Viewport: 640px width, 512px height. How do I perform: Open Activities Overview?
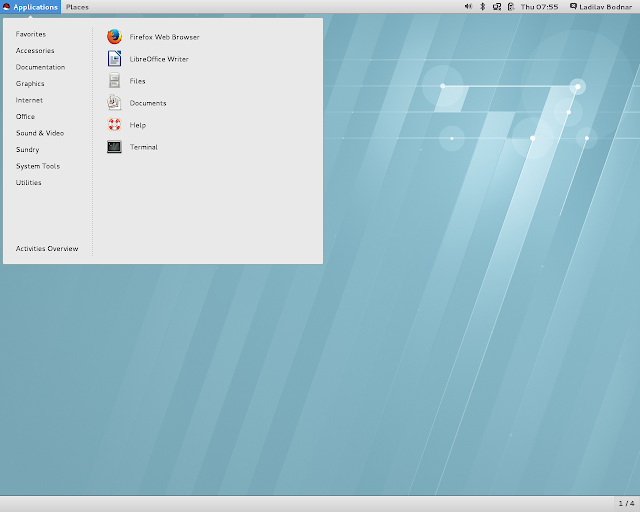[47, 249]
